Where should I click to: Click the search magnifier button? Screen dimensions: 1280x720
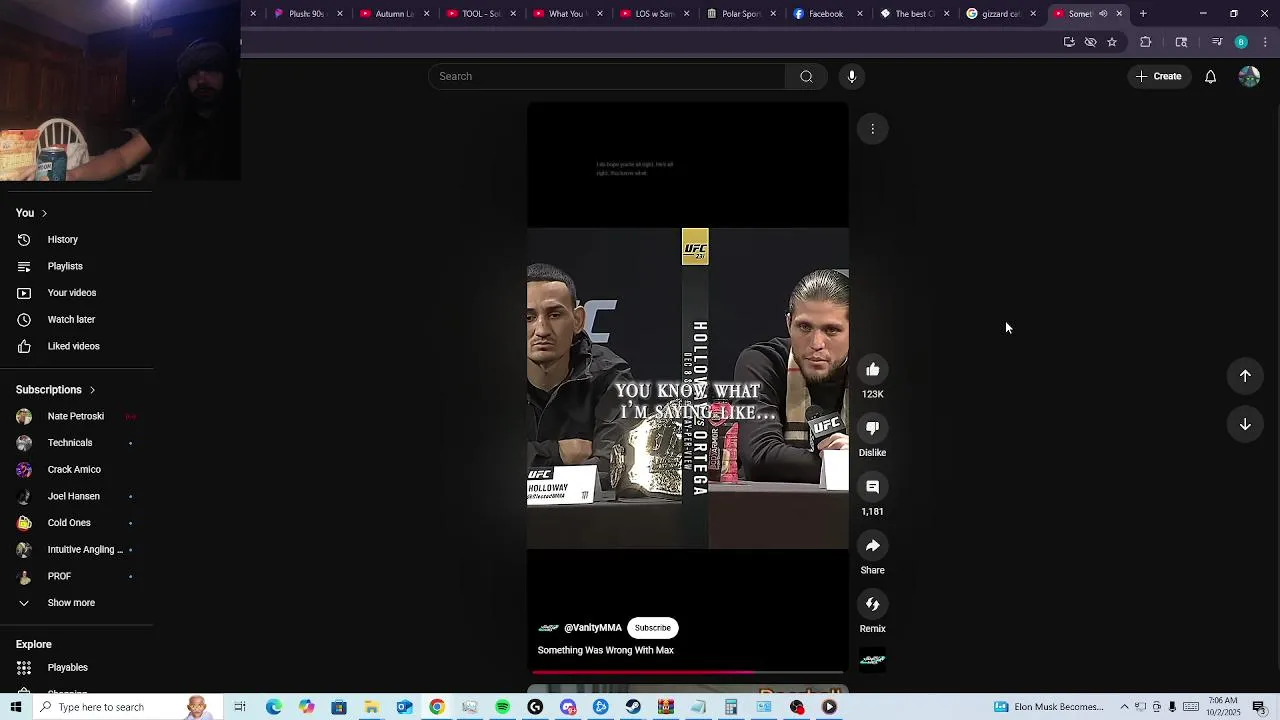point(806,76)
